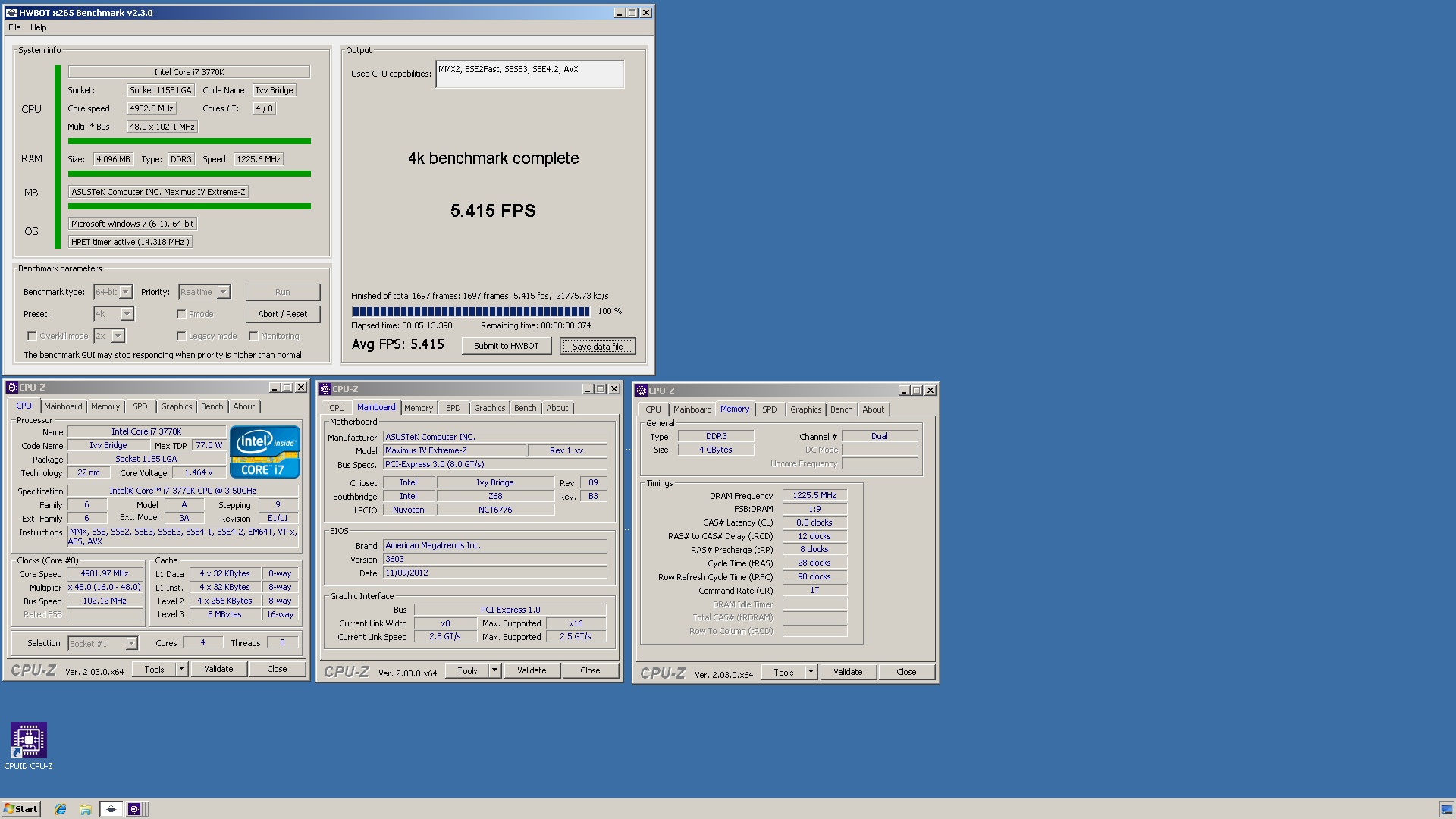Click the CAS# Latency 8.0 clocks value

(814, 522)
